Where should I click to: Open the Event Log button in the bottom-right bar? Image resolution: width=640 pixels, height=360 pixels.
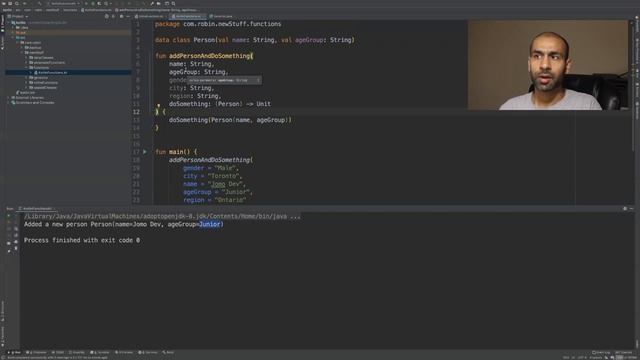(x=601, y=352)
